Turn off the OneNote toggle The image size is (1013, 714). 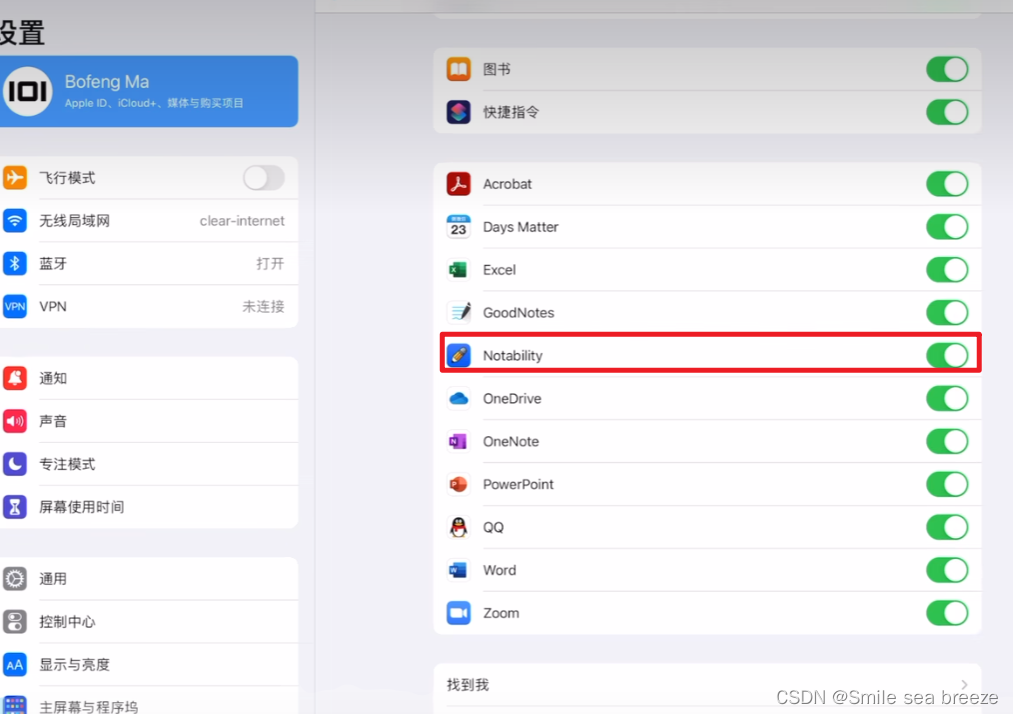click(x=947, y=441)
